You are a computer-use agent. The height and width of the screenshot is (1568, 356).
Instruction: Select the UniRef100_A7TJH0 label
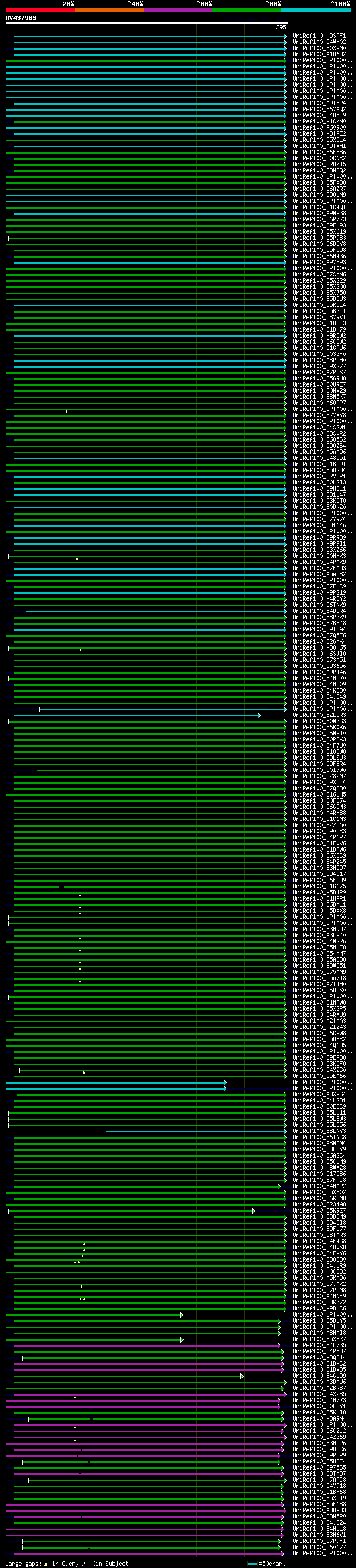click(319, 985)
